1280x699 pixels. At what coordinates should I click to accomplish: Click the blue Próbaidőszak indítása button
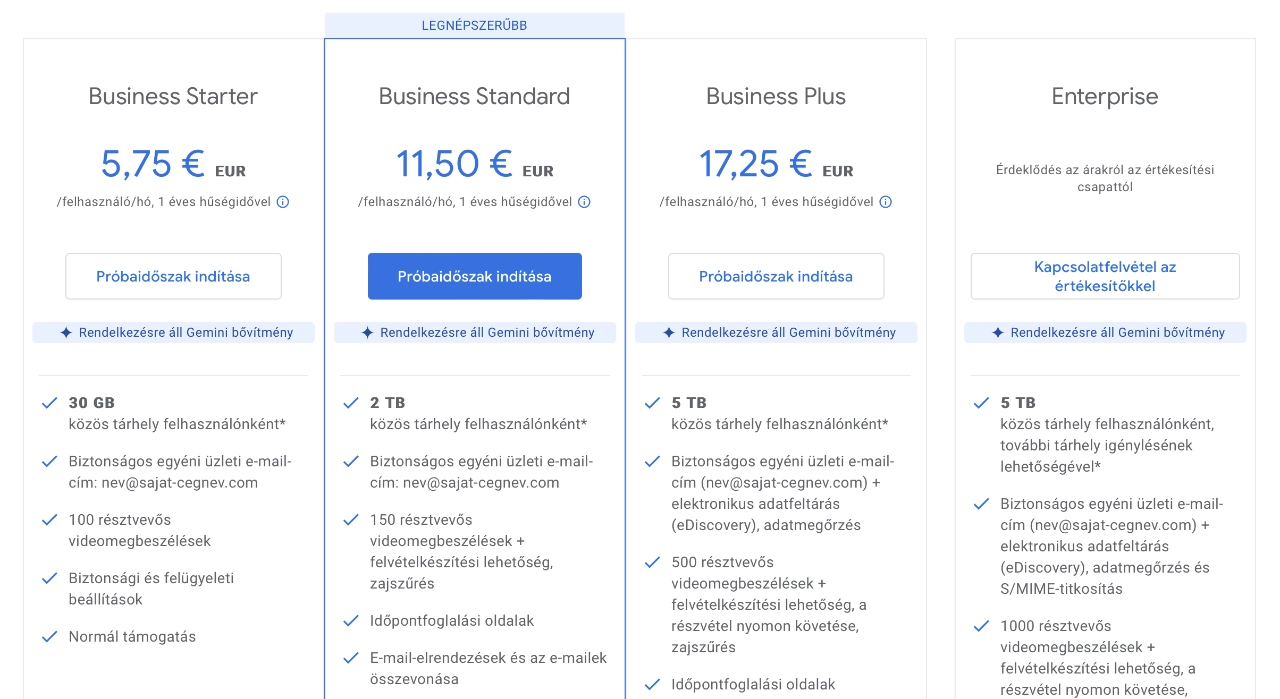475,276
